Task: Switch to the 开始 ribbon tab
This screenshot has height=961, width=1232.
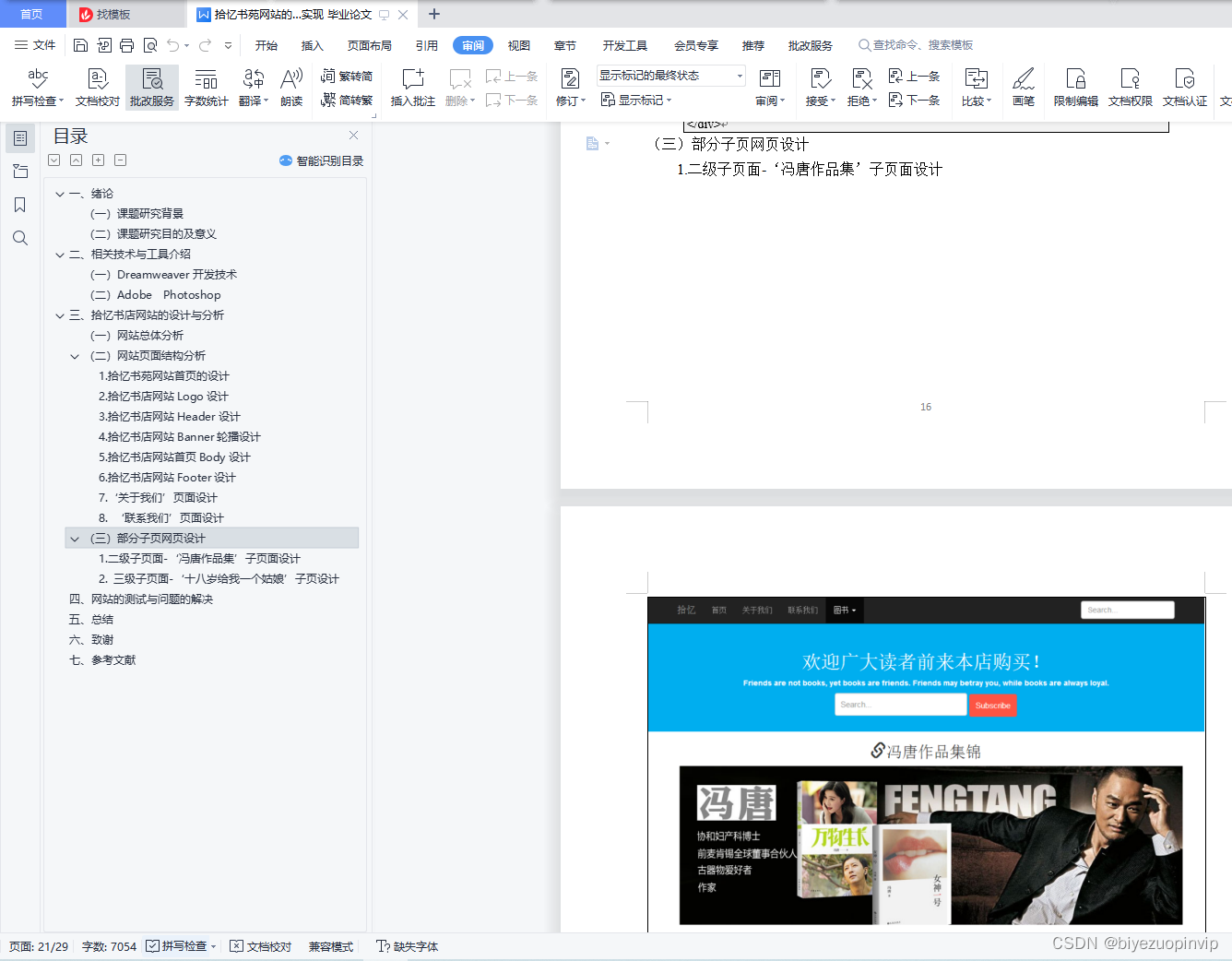Action: (x=267, y=45)
